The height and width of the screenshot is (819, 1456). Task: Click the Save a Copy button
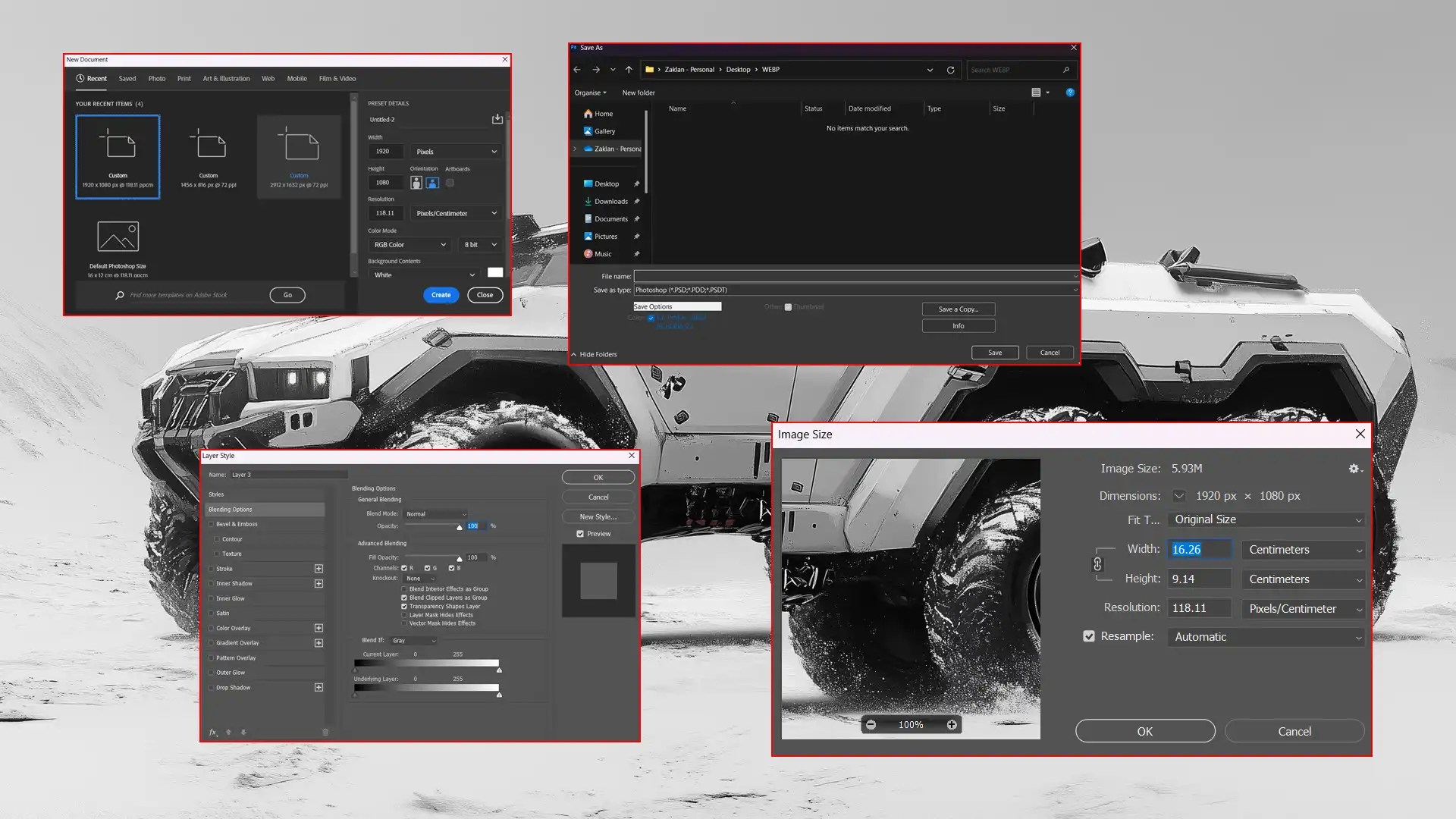[958, 309]
